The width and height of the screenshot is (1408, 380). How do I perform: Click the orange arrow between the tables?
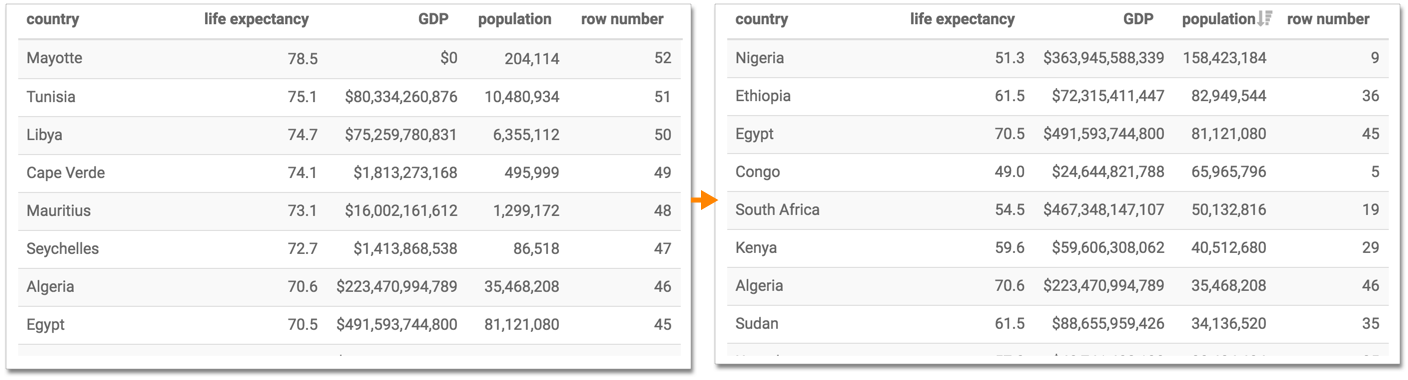click(x=705, y=201)
